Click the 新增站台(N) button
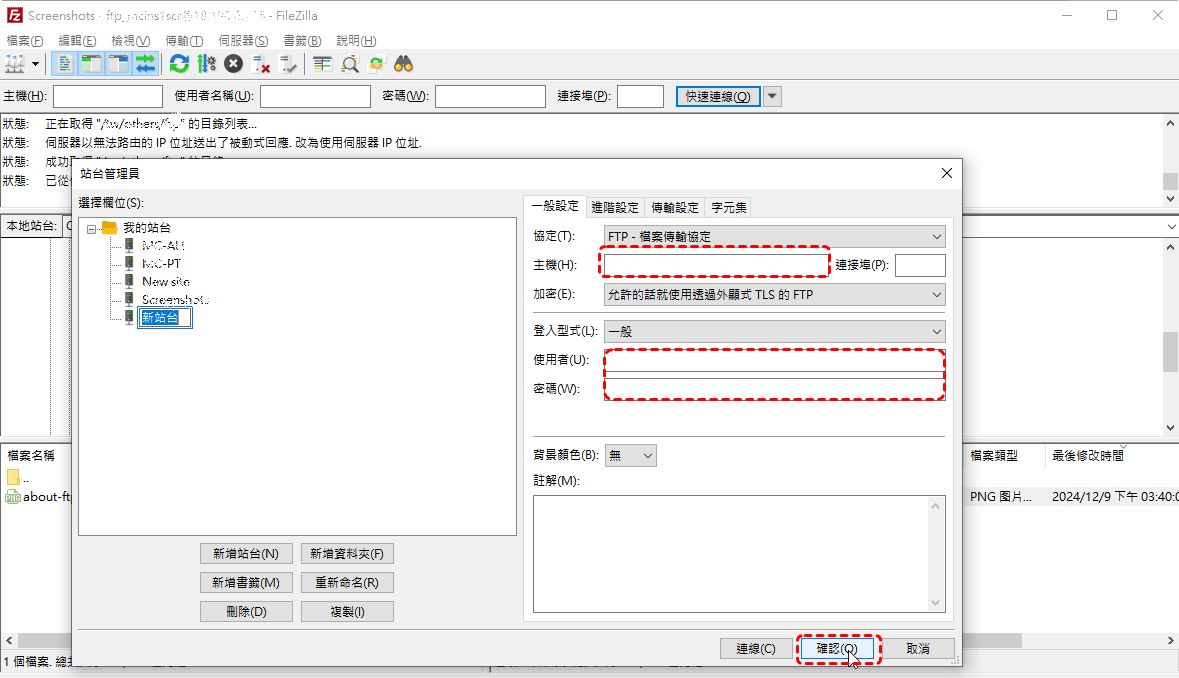The height and width of the screenshot is (678, 1179). (246, 554)
